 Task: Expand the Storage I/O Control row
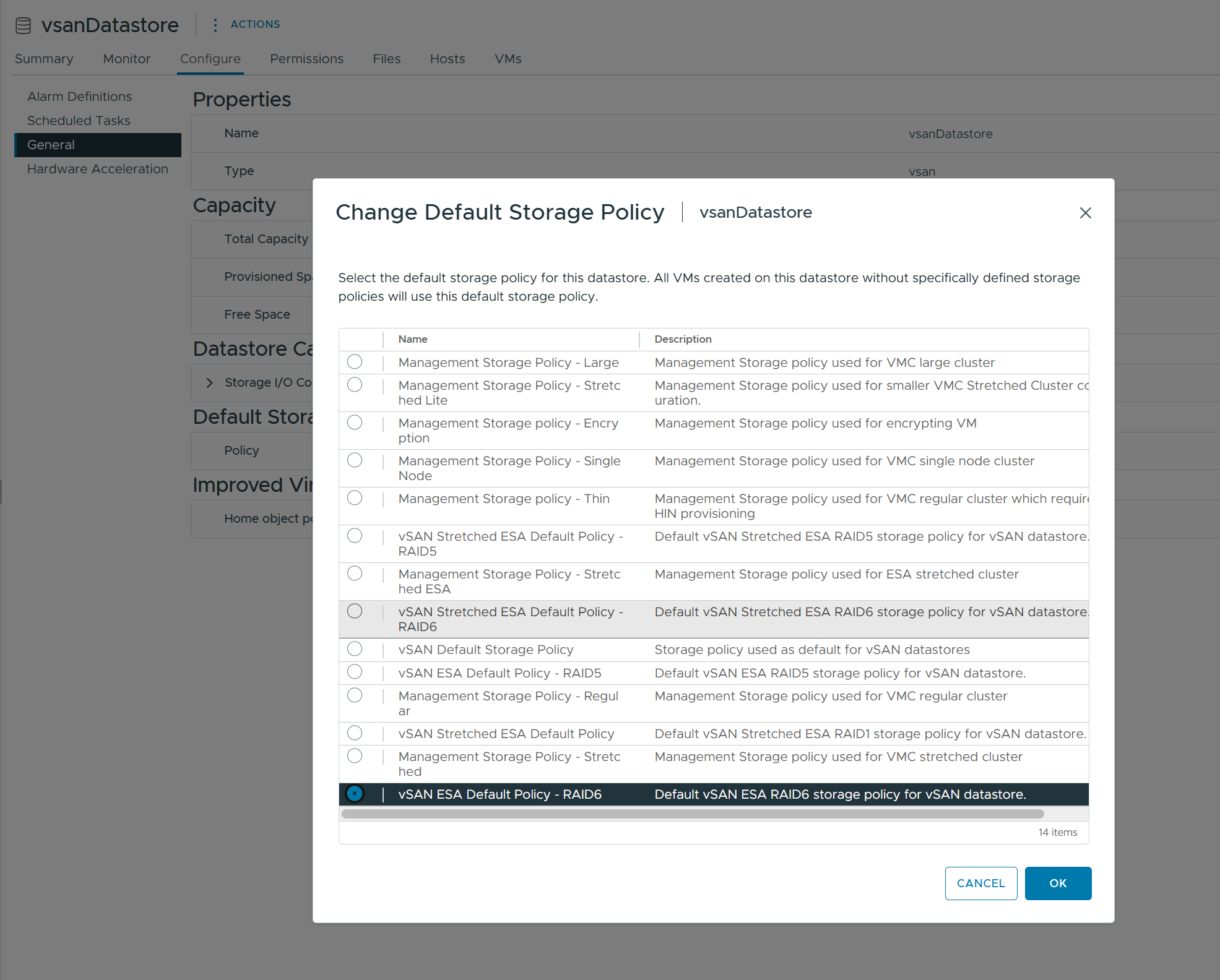pyautogui.click(x=210, y=383)
